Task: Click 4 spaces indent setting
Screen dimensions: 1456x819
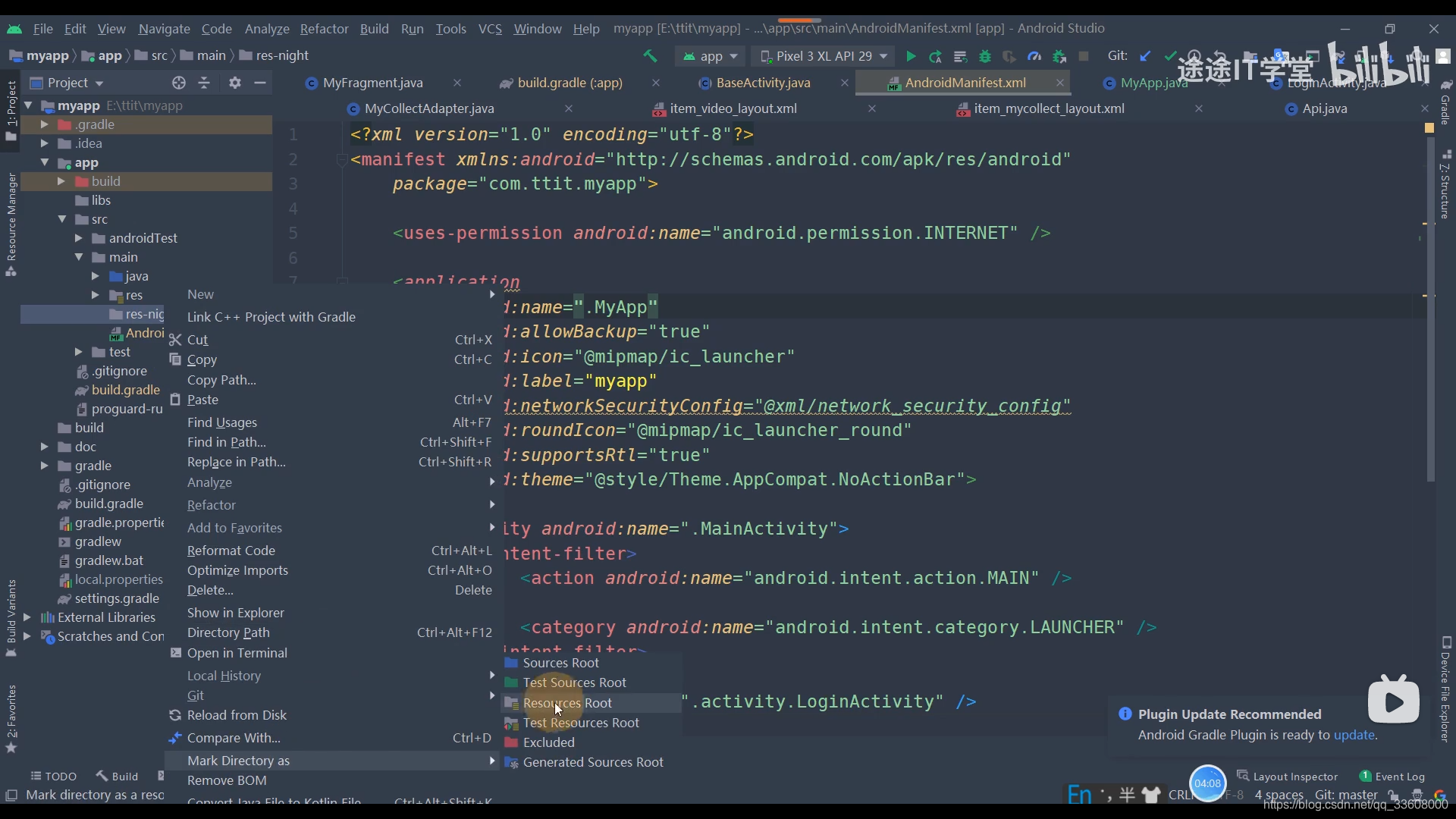Action: click(1279, 795)
